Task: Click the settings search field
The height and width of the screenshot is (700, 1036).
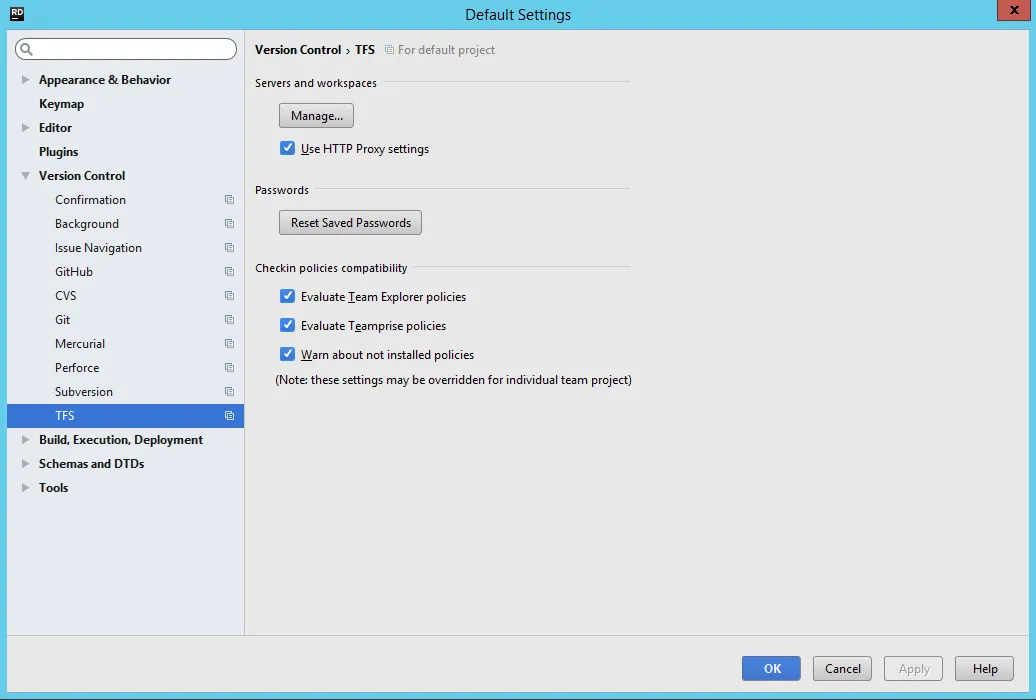Action: tap(126, 49)
